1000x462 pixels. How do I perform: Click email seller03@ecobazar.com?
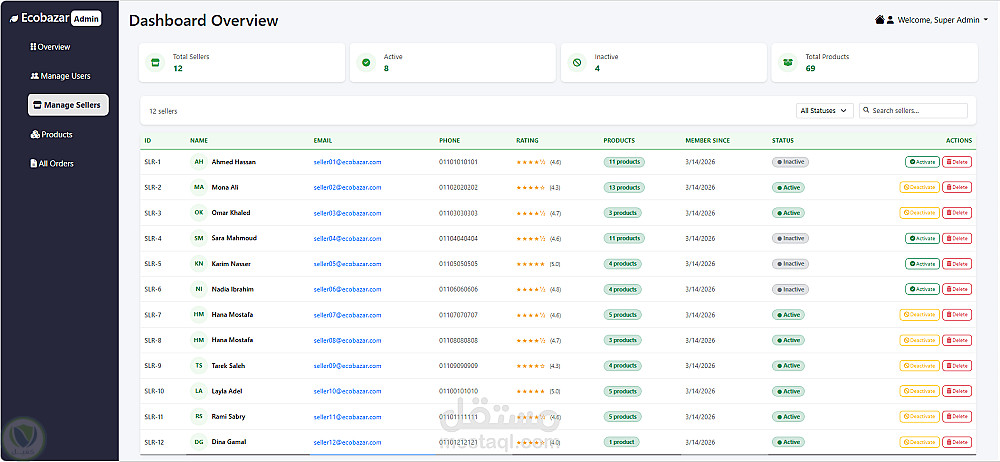[x=348, y=213]
